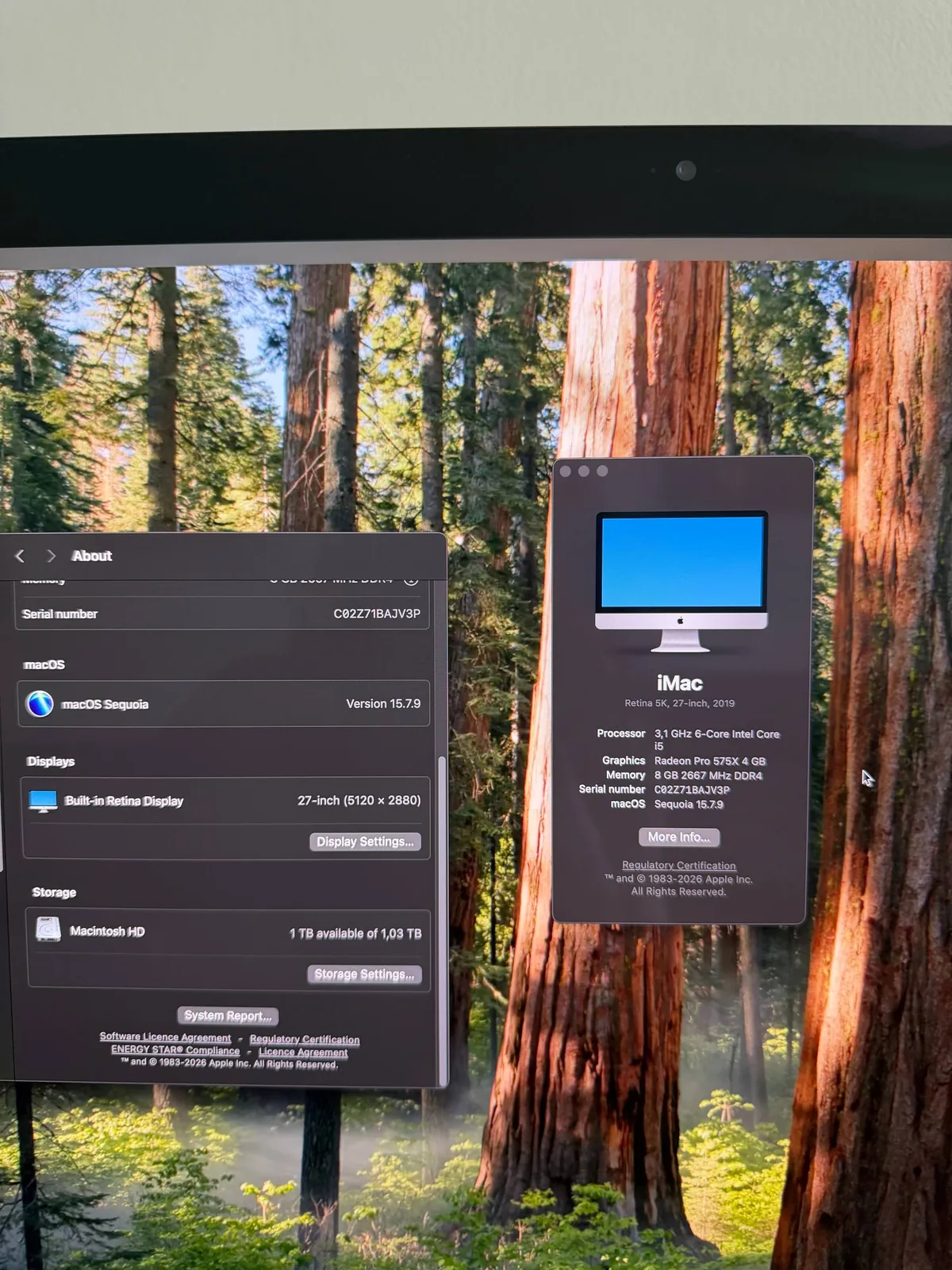Screen dimensions: 952x1270
Task: Close the About This Mac window
Action: 566,471
